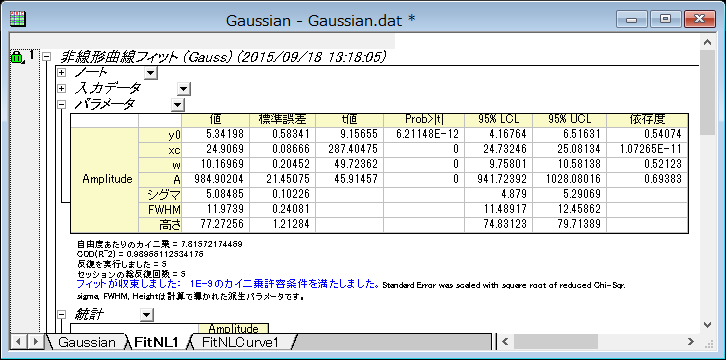Open the 統計 dropdown menu arrow
726x360 pixels.
click(146, 315)
